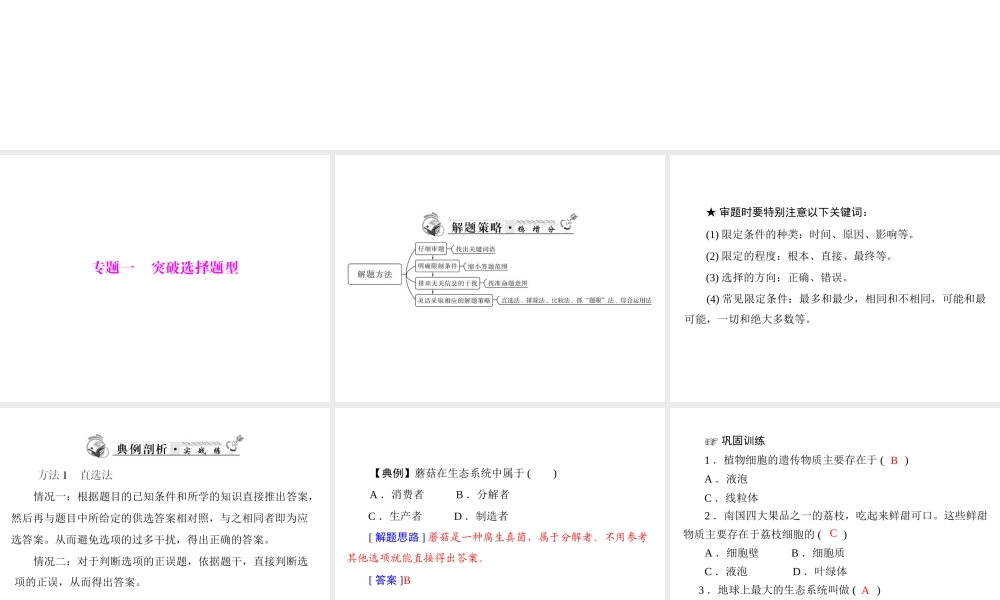Screen dimensions: 1000x600
Task: Click the blue '[解题思路]' label
Action: [x=397, y=538]
